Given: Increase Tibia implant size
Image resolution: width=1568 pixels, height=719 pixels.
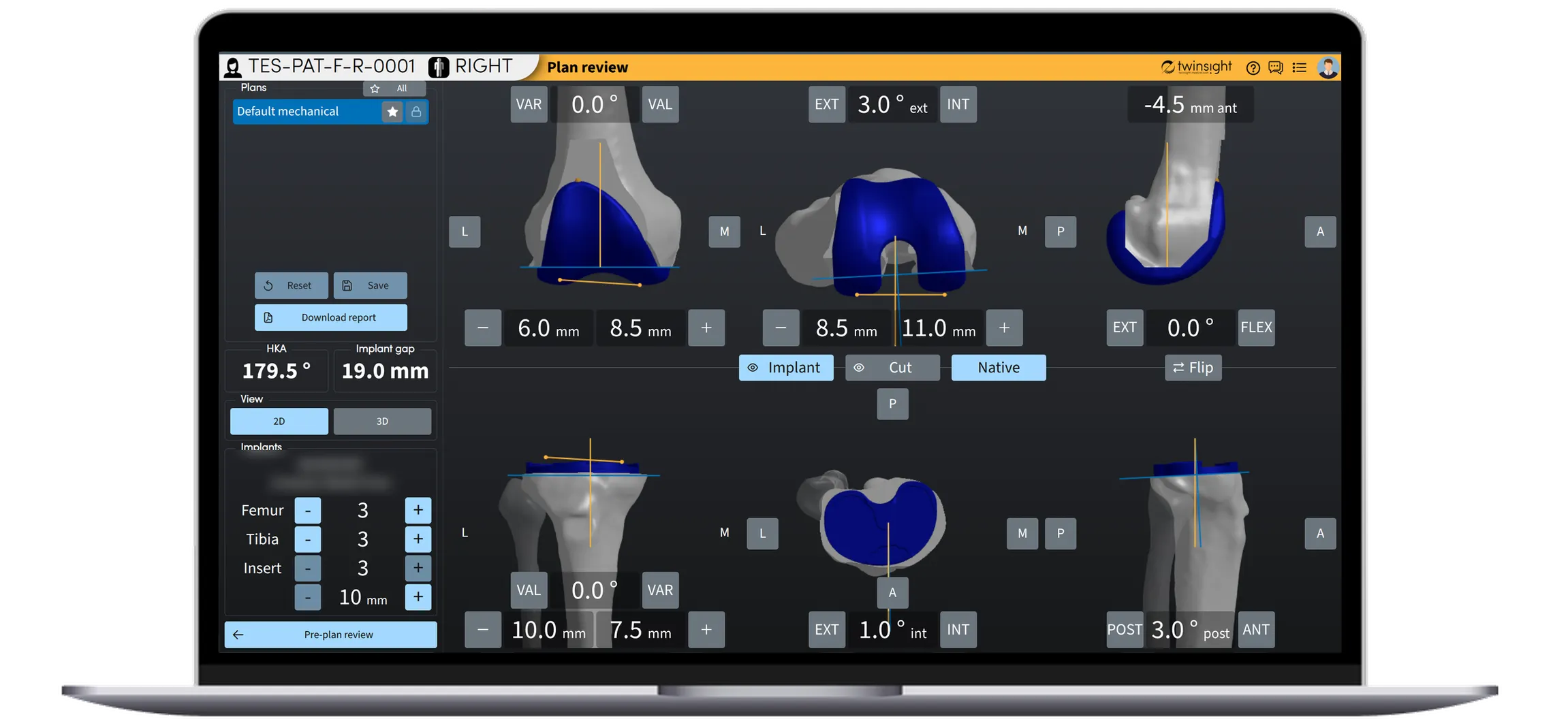Looking at the screenshot, I should pos(418,539).
